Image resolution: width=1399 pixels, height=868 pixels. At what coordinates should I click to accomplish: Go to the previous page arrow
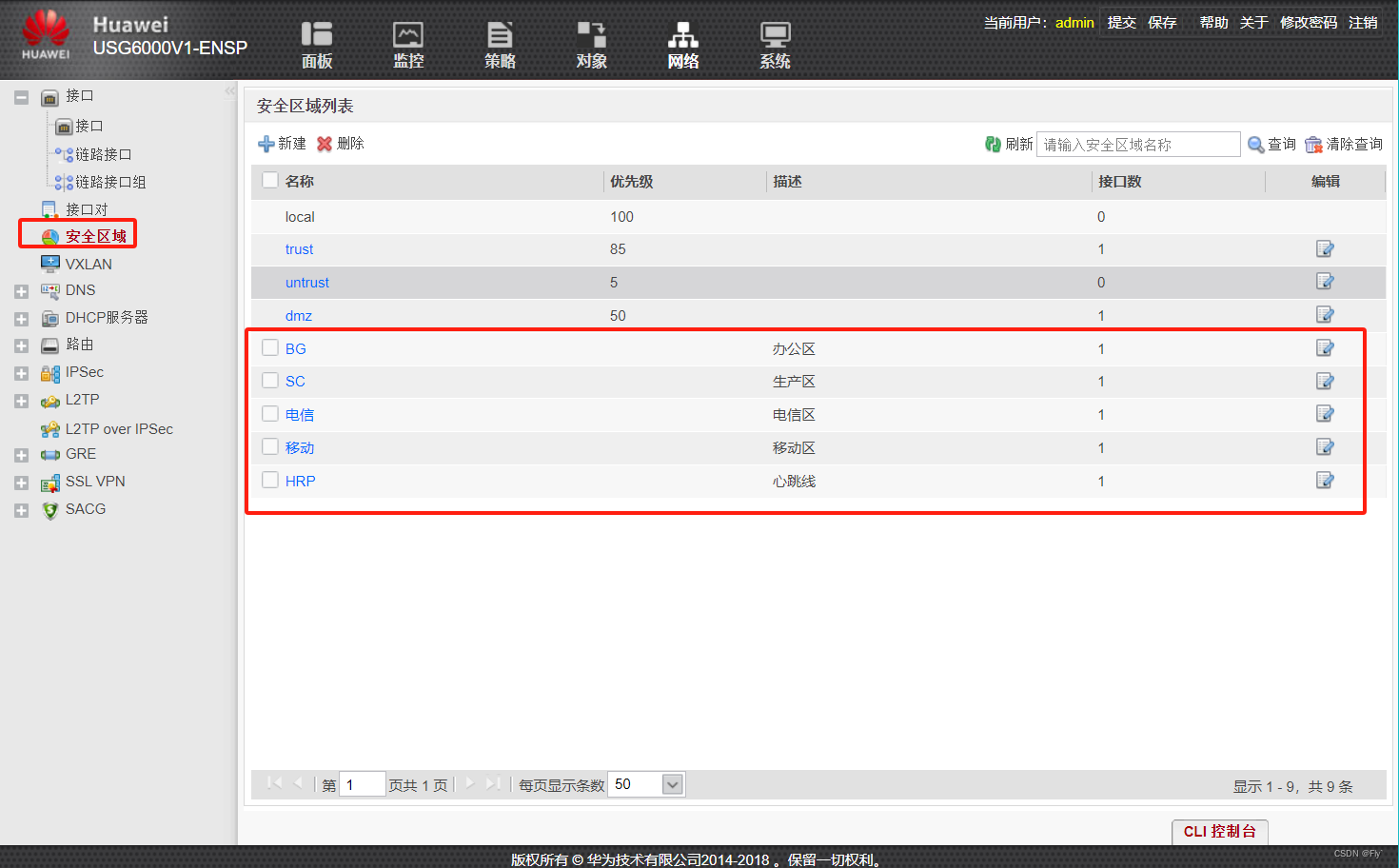pos(298,783)
